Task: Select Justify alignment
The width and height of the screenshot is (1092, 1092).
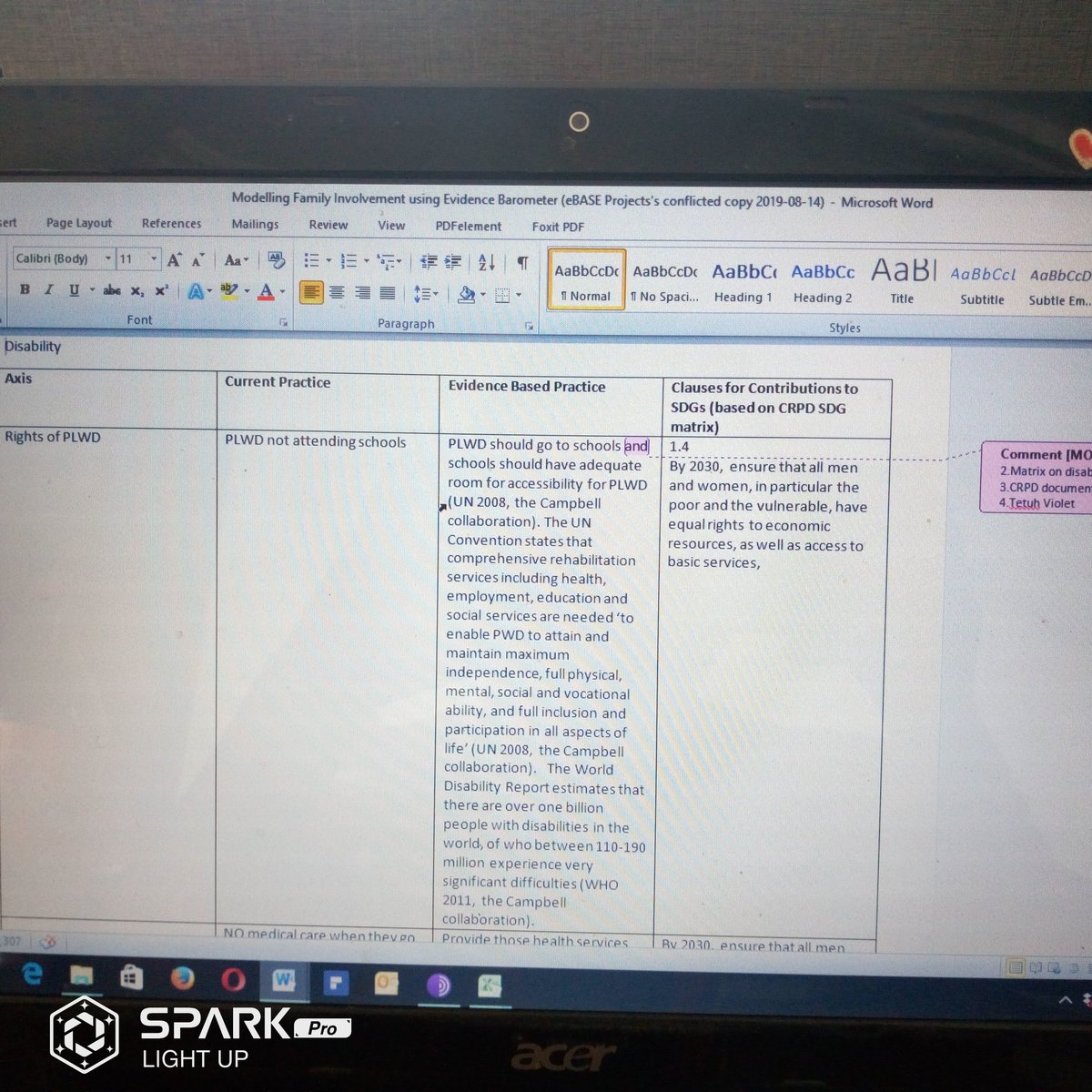Action: (x=387, y=293)
